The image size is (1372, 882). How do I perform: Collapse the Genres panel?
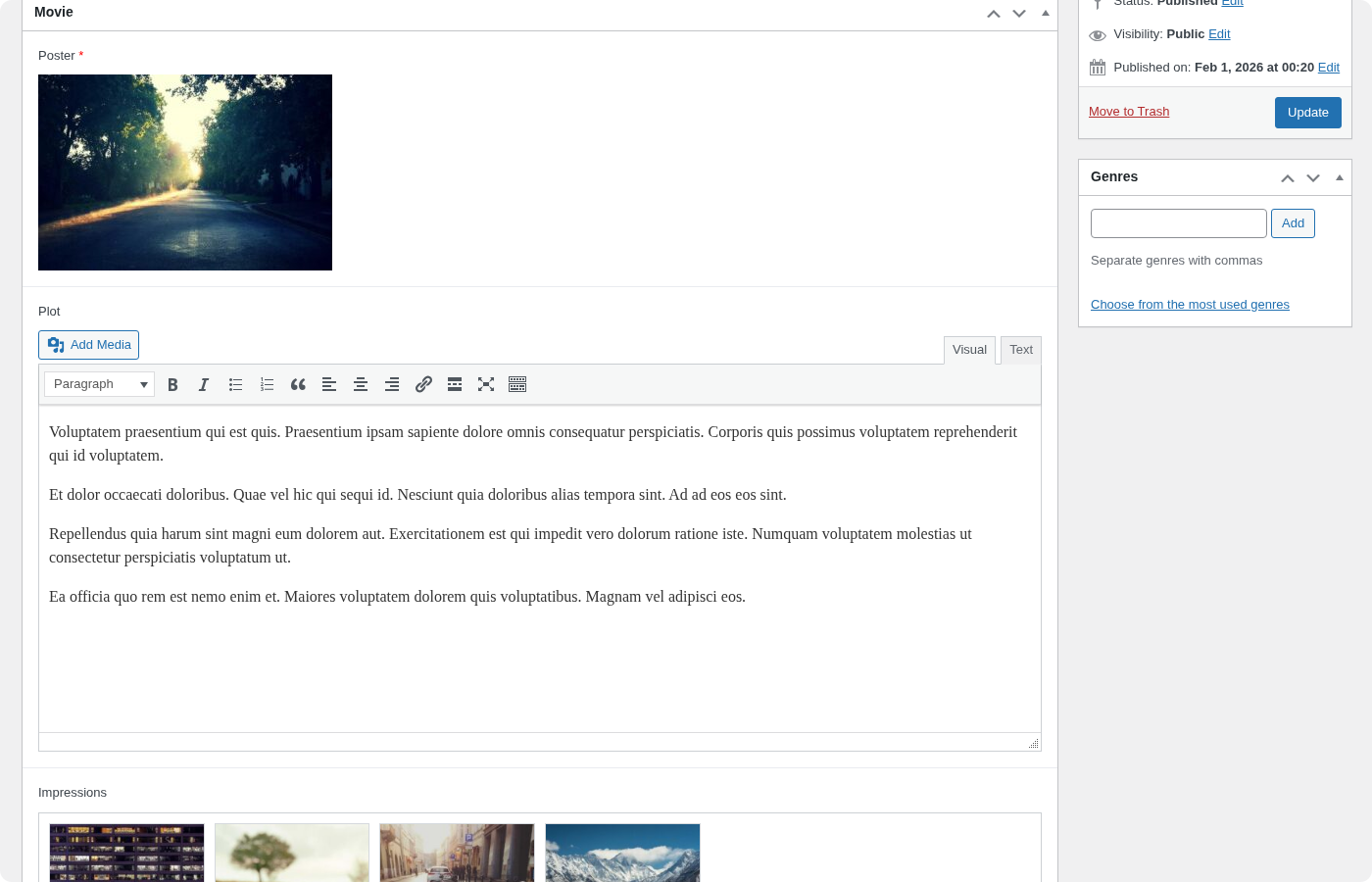[x=1339, y=177]
